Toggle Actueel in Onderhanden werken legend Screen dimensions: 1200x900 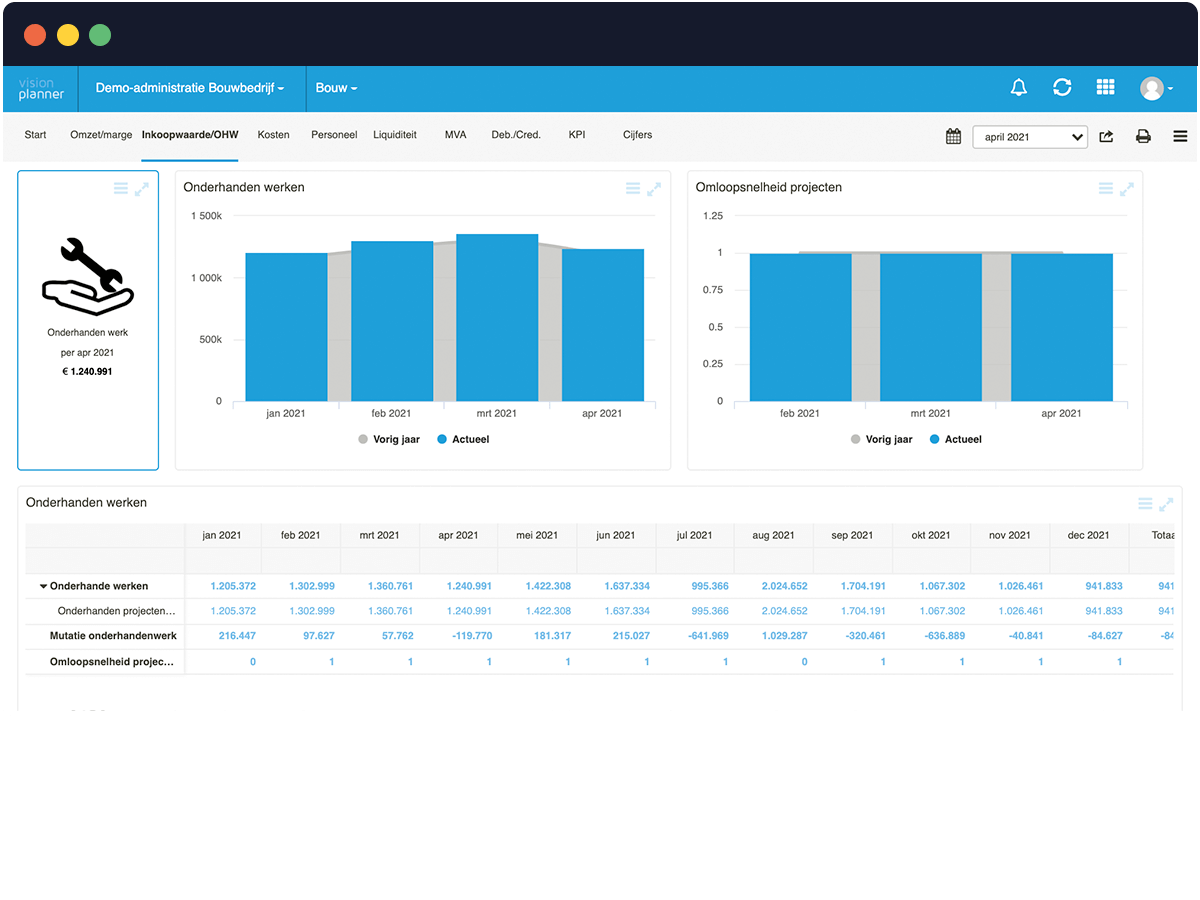[463, 439]
